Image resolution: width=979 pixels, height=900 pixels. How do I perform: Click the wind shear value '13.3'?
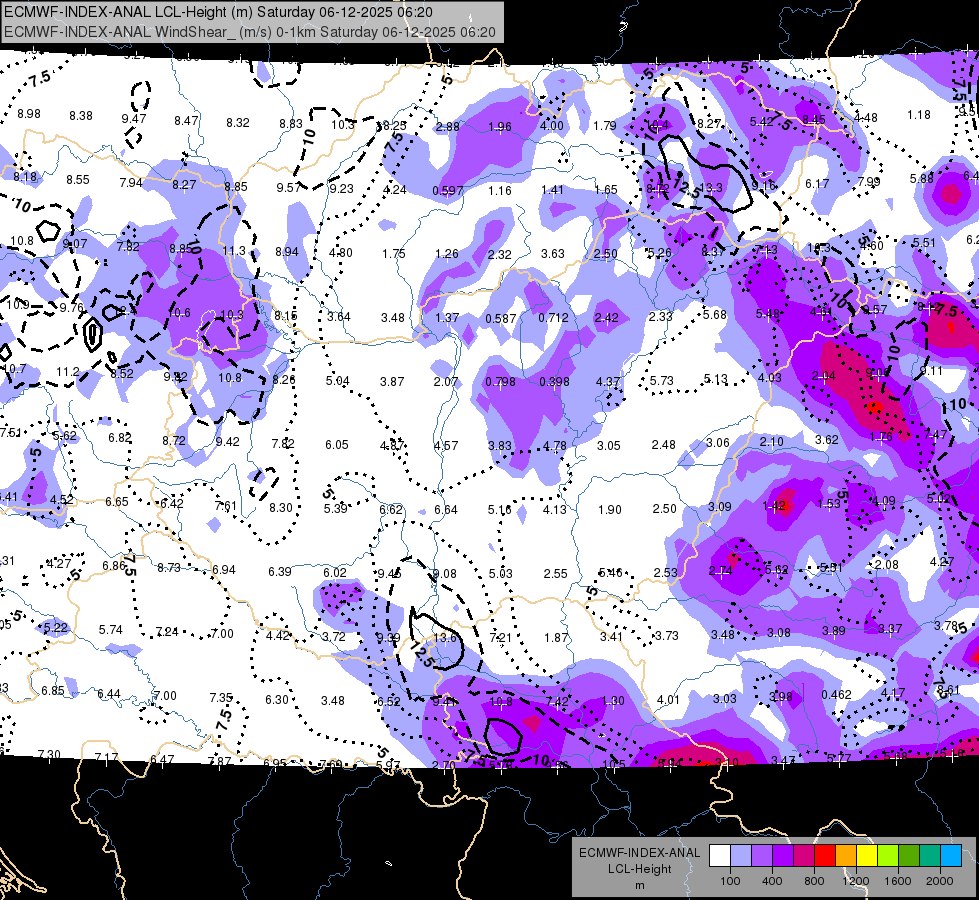coord(712,187)
